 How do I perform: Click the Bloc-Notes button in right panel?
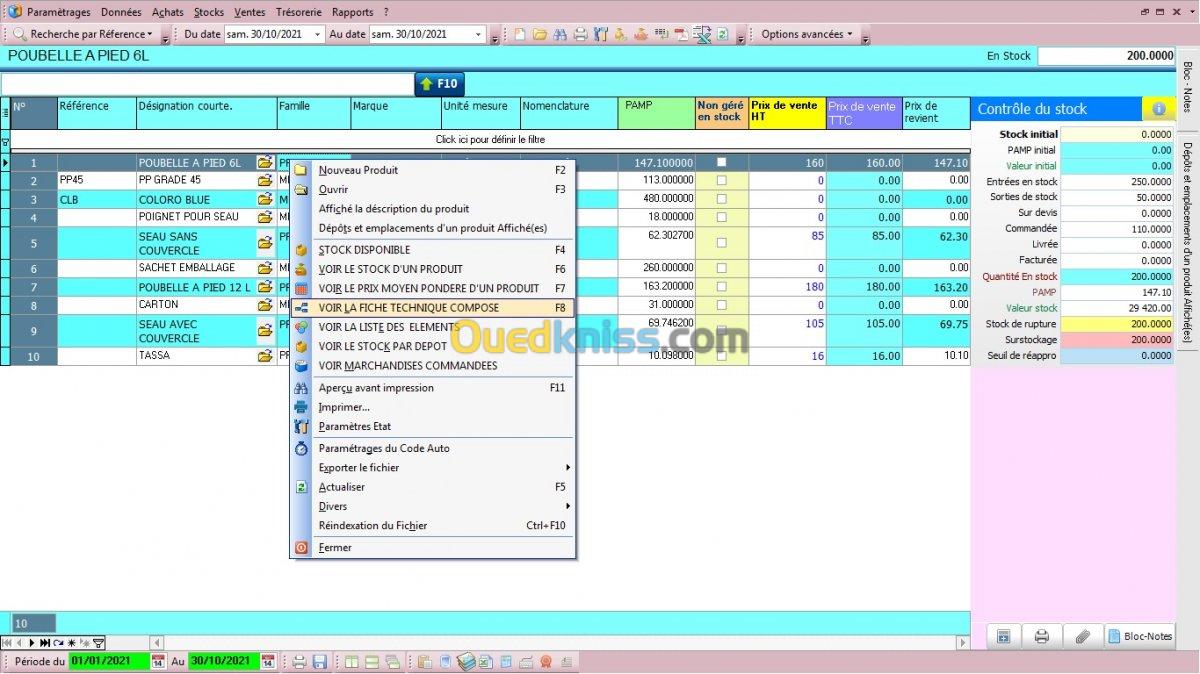[1140, 636]
